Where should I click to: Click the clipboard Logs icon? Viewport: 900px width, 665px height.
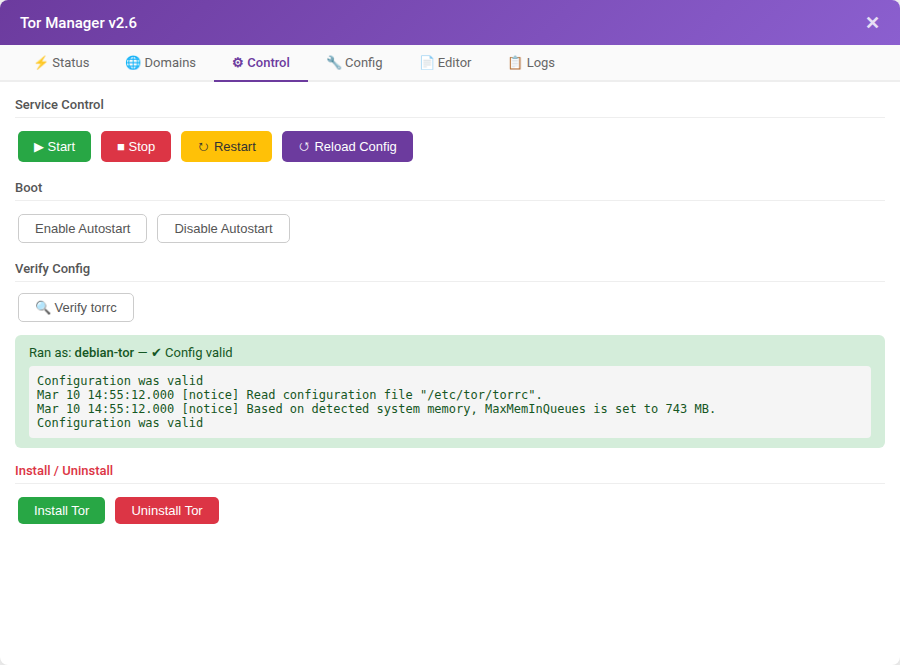[x=515, y=63]
